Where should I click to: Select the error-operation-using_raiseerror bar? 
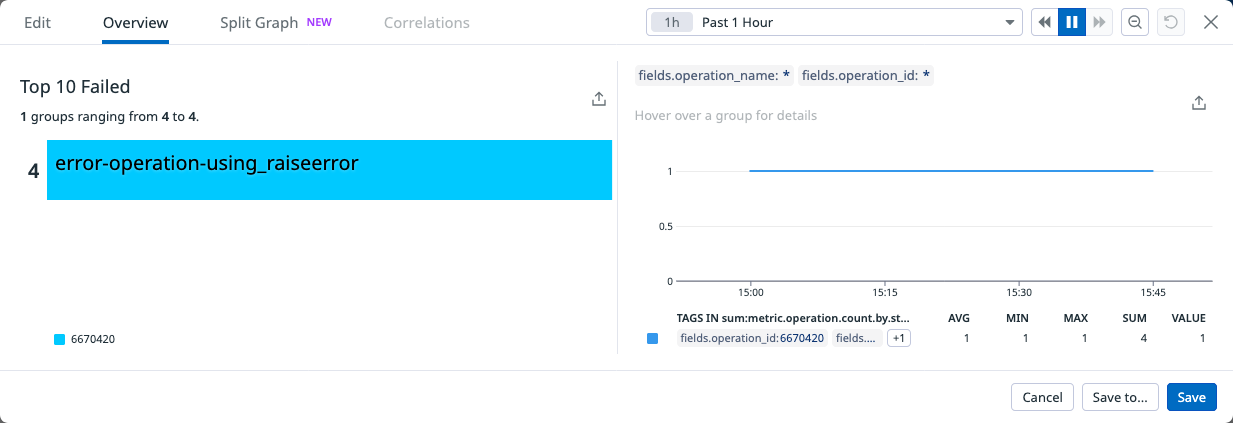pos(329,170)
